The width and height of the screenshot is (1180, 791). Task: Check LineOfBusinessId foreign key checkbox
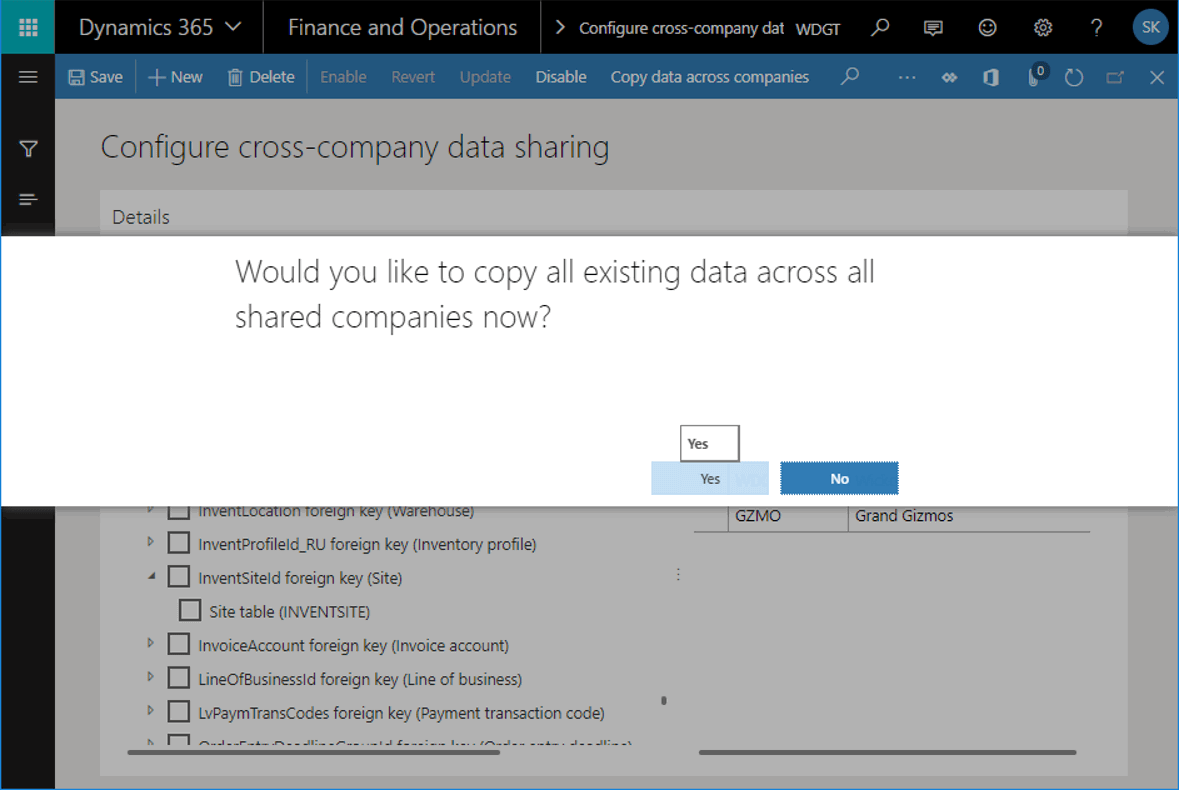click(x=178, y=678)
